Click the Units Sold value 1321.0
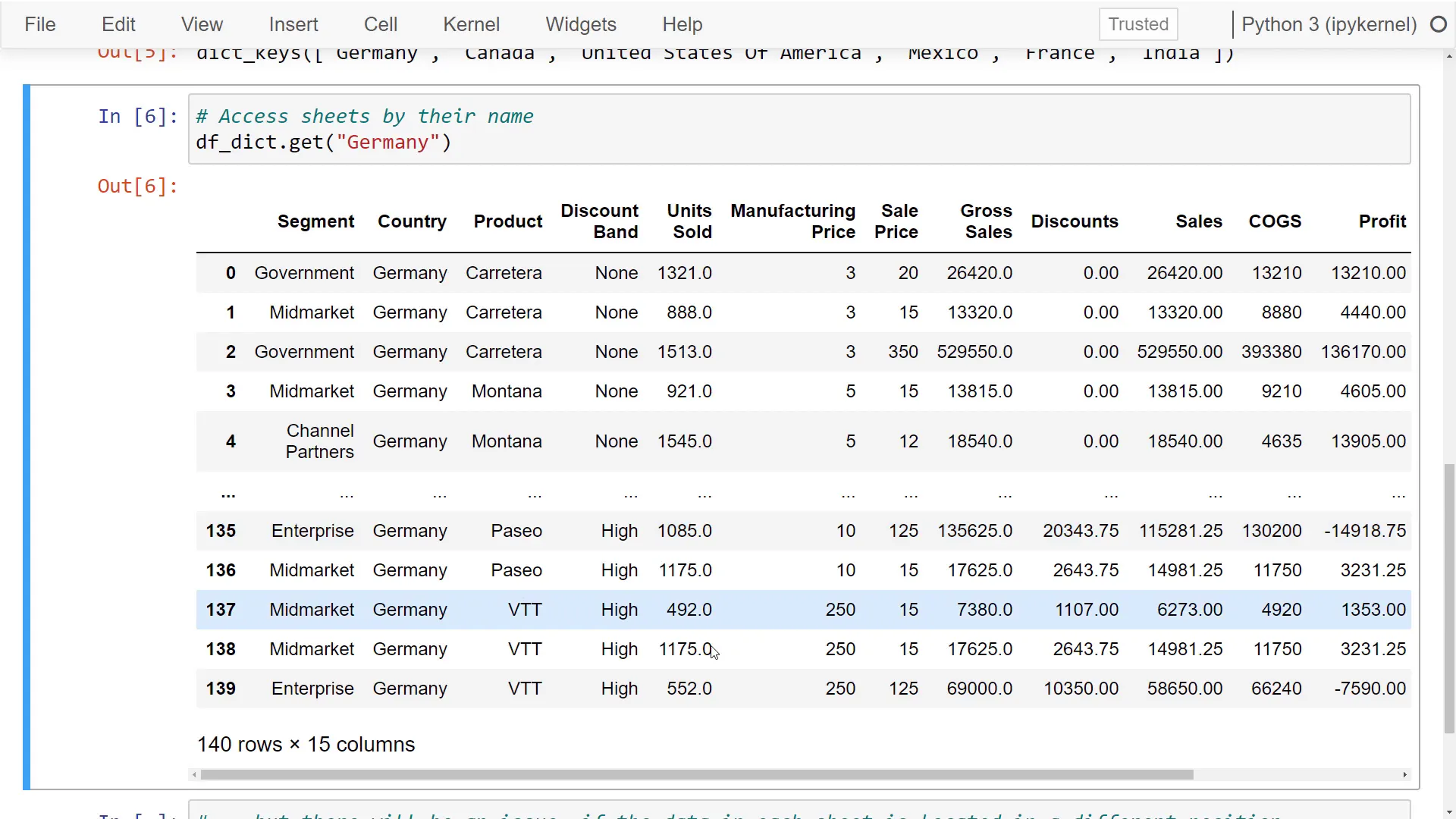 684,273
